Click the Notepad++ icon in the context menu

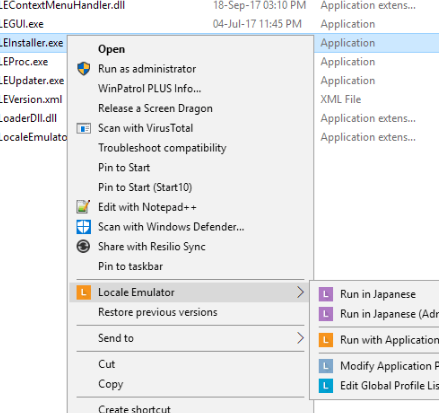pyautogui.click(x=83, y=207)
